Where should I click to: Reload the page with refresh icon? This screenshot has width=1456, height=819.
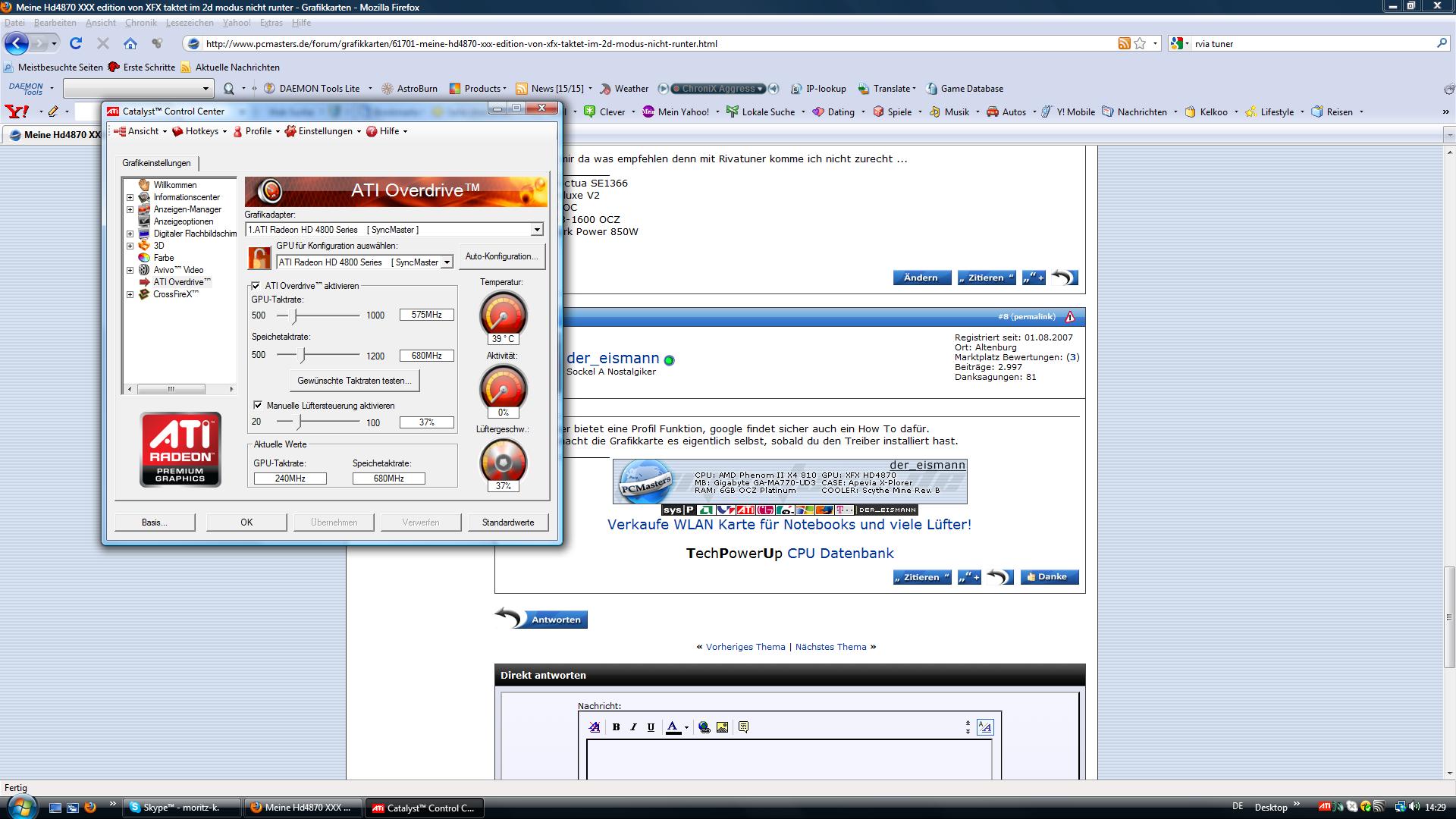(x=76, y=43)
